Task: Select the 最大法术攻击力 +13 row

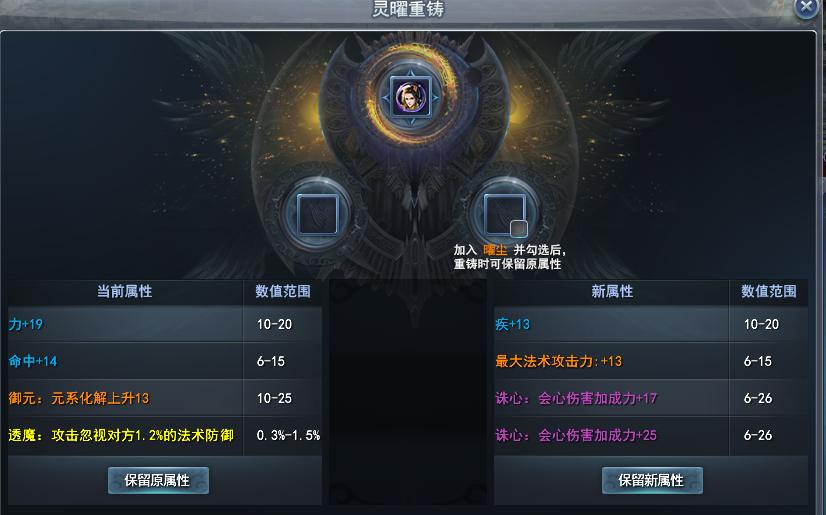Action: click(651, 361)
